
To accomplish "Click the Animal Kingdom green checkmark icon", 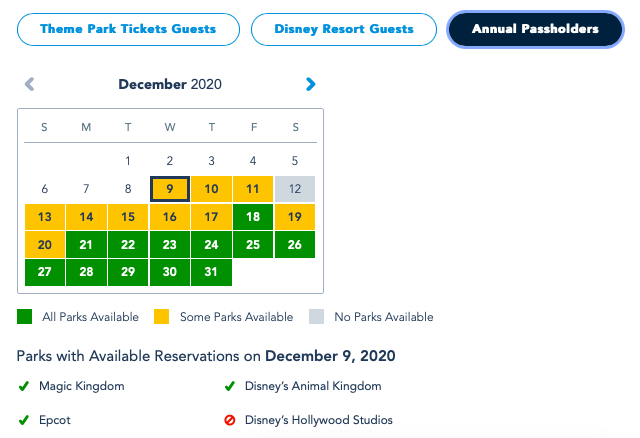I will (230, 386).
